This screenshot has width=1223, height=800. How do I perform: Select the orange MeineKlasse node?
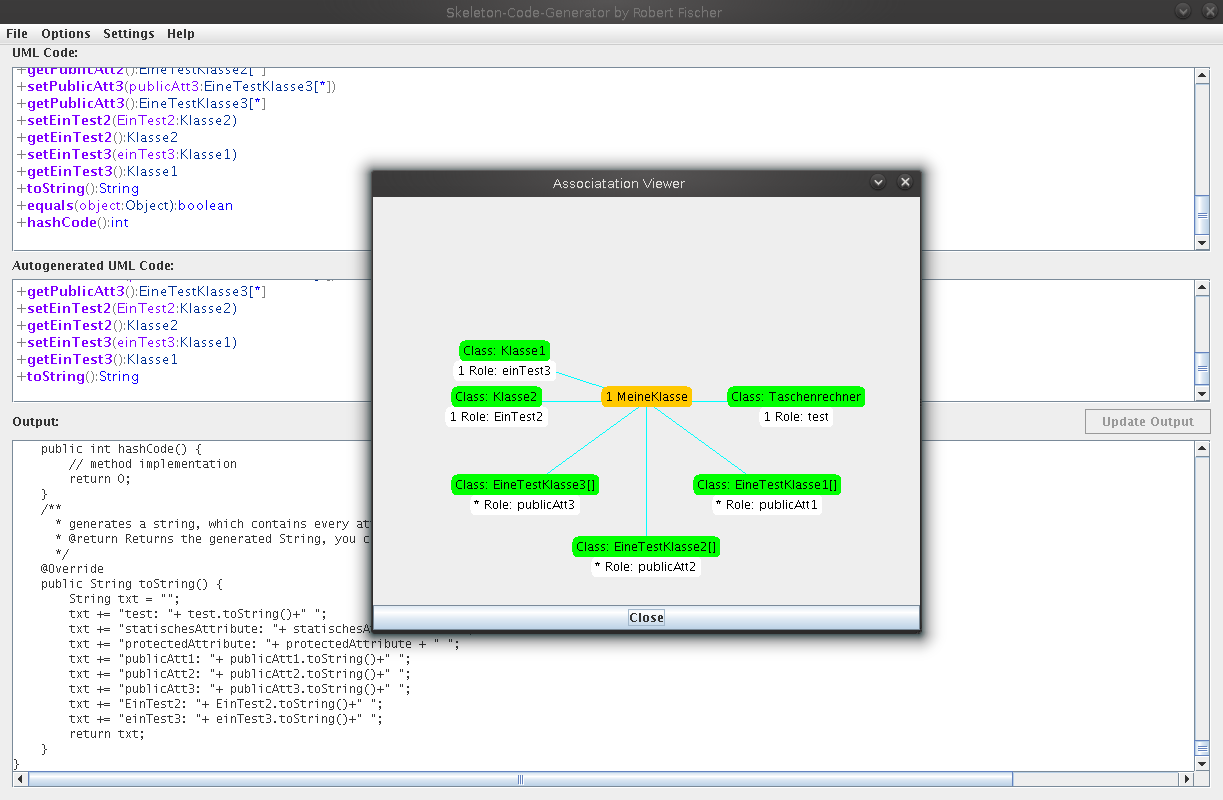tap(646, 397)
